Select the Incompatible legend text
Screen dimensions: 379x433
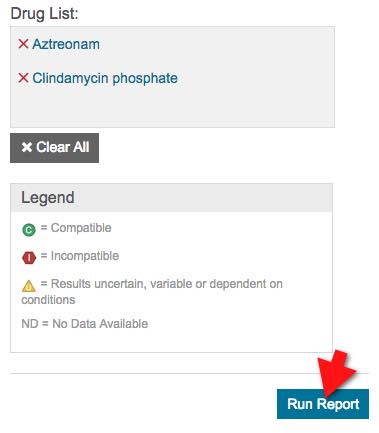[85, 256]
